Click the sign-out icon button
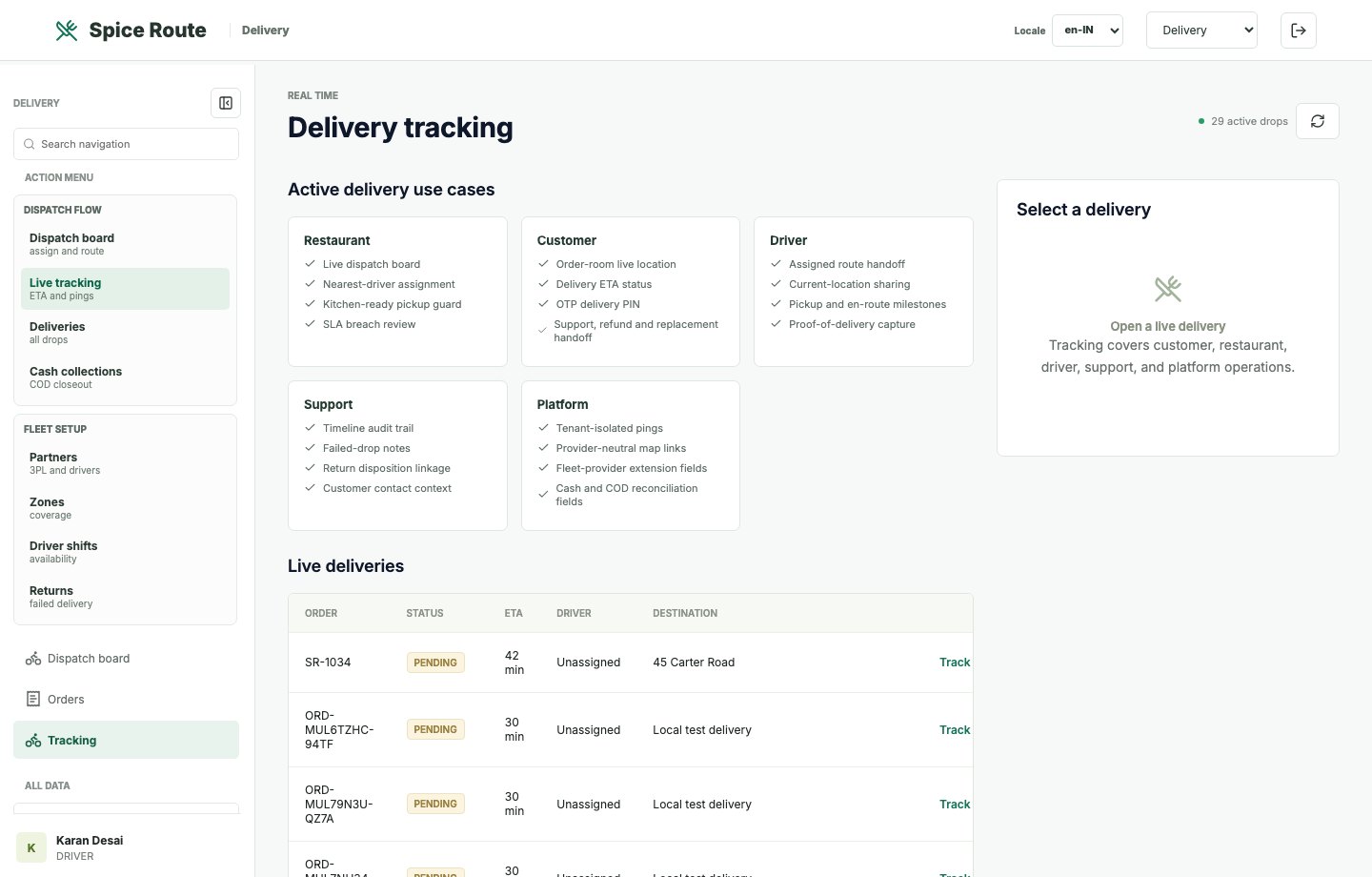This screenshot has width=1372, height=877. tap(1299, 31)
